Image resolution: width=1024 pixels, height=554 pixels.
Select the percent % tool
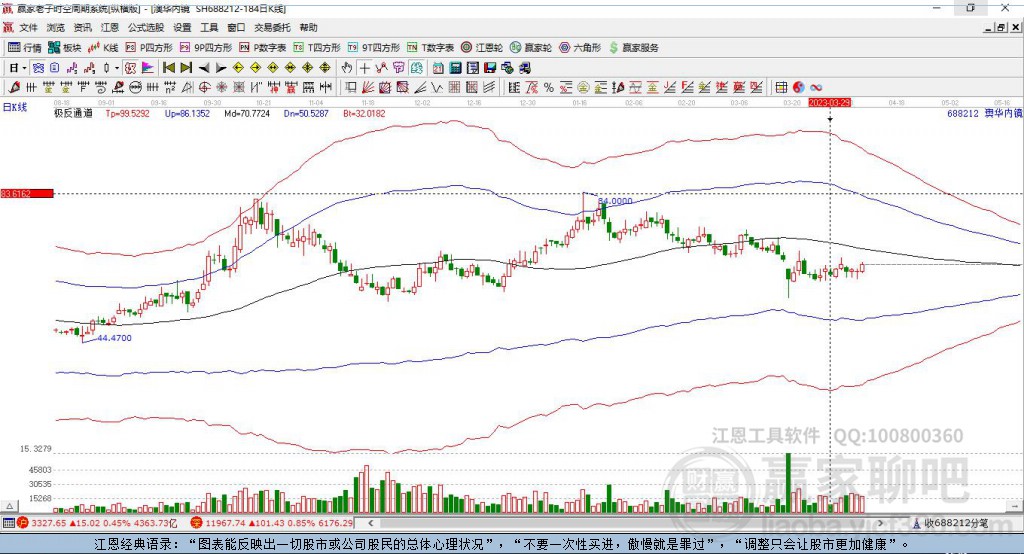coord(549,87)
